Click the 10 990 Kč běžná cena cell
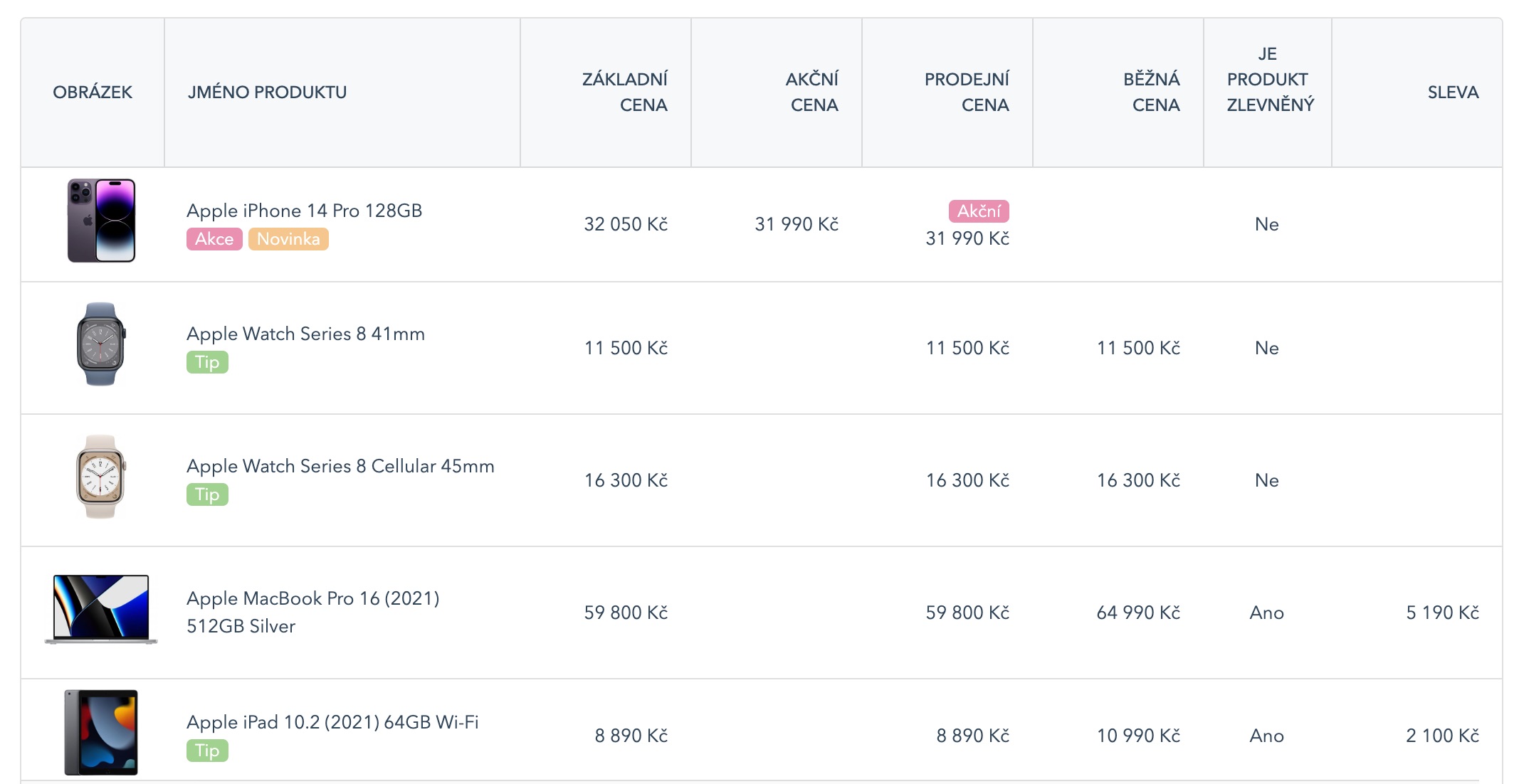Viewport: 1519px width, 784px height. coord(1138,736)
